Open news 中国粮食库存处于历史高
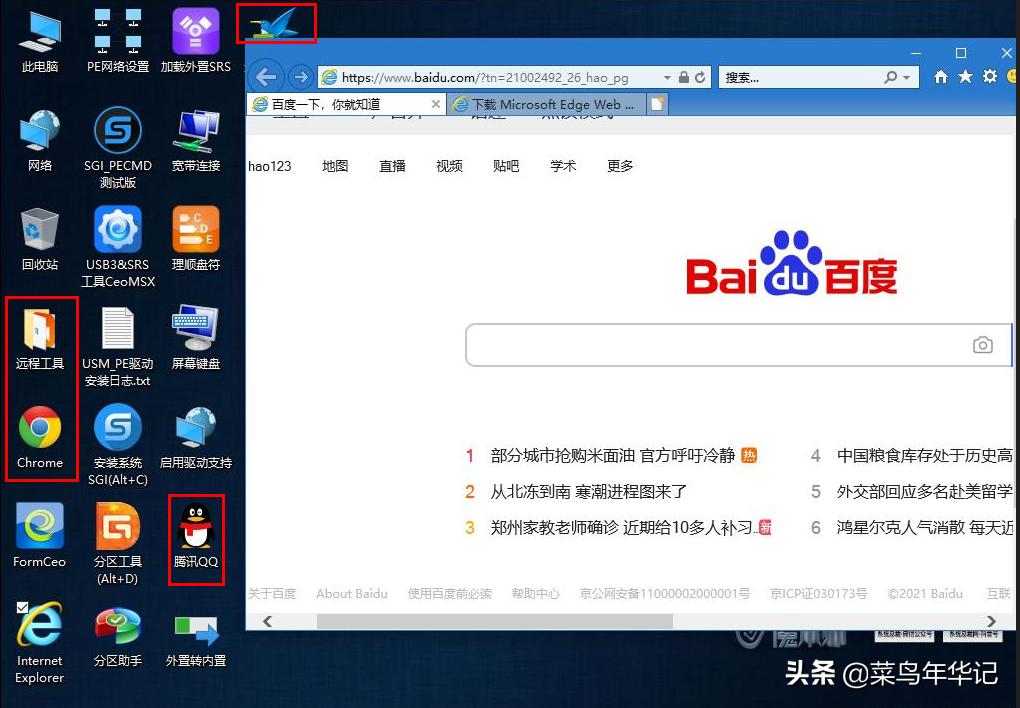The image size is (1020, 708). click(x=924, y=456)
